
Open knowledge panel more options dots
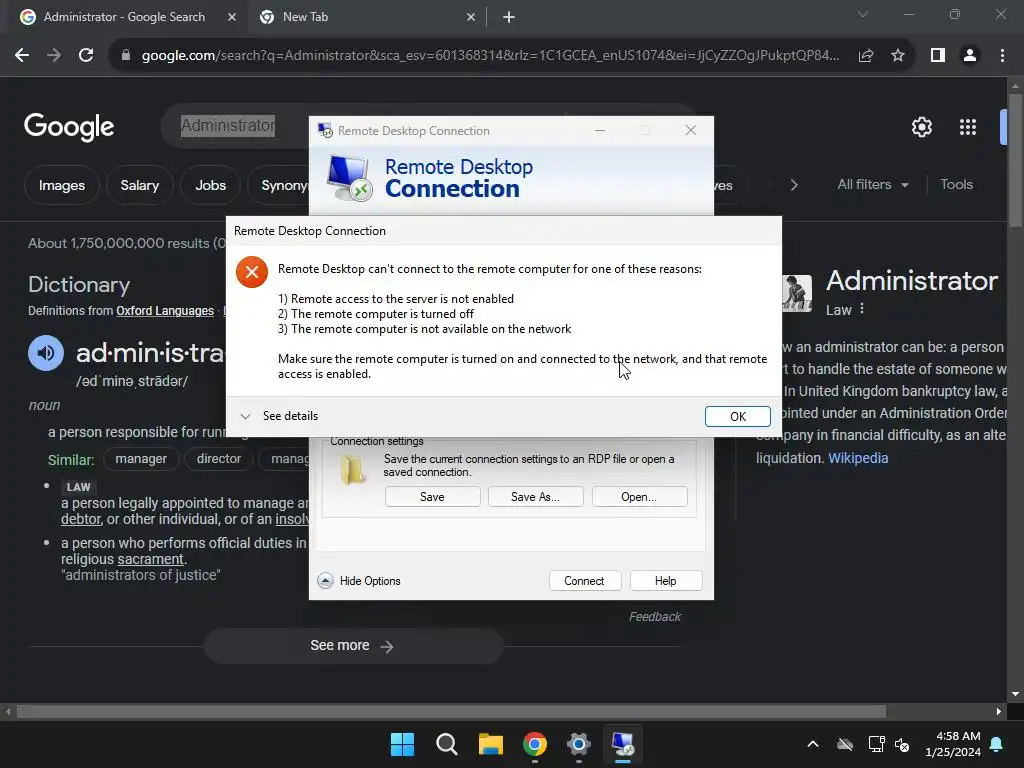click(x=862, y=309)
